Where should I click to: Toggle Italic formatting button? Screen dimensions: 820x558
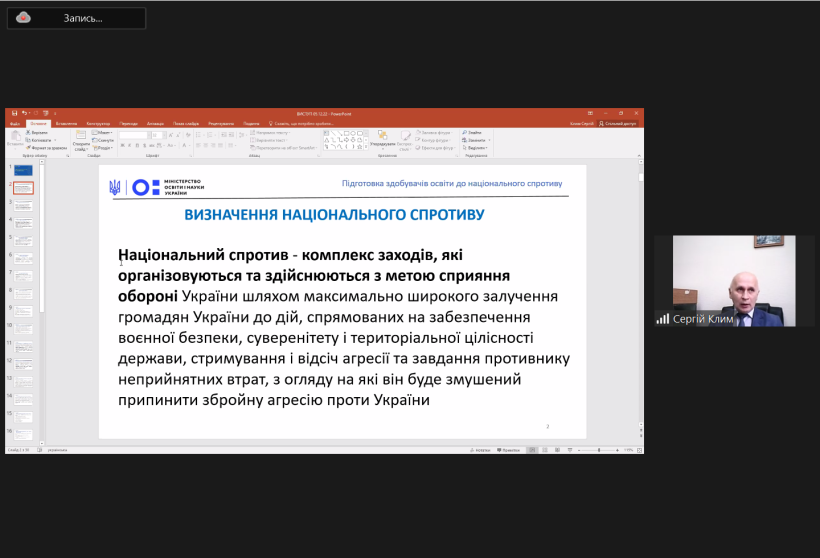click(x=130, y=145)
